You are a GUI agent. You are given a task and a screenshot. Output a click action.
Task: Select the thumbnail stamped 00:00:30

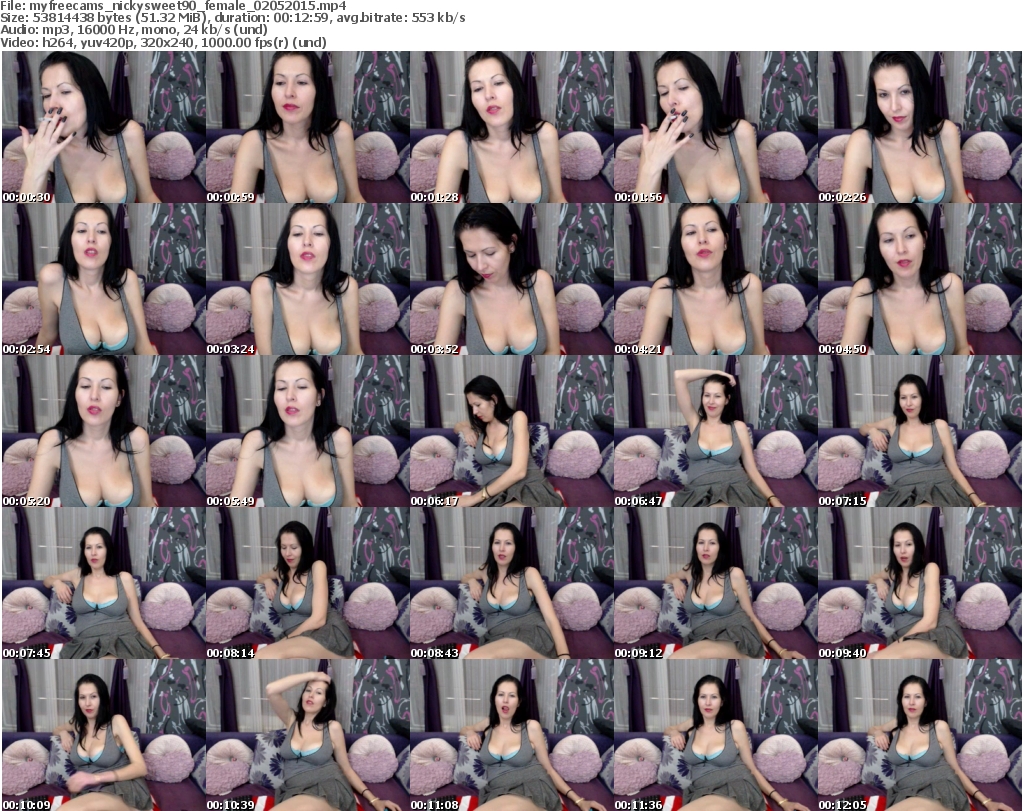pyautogui.click(x=104, y=127)
